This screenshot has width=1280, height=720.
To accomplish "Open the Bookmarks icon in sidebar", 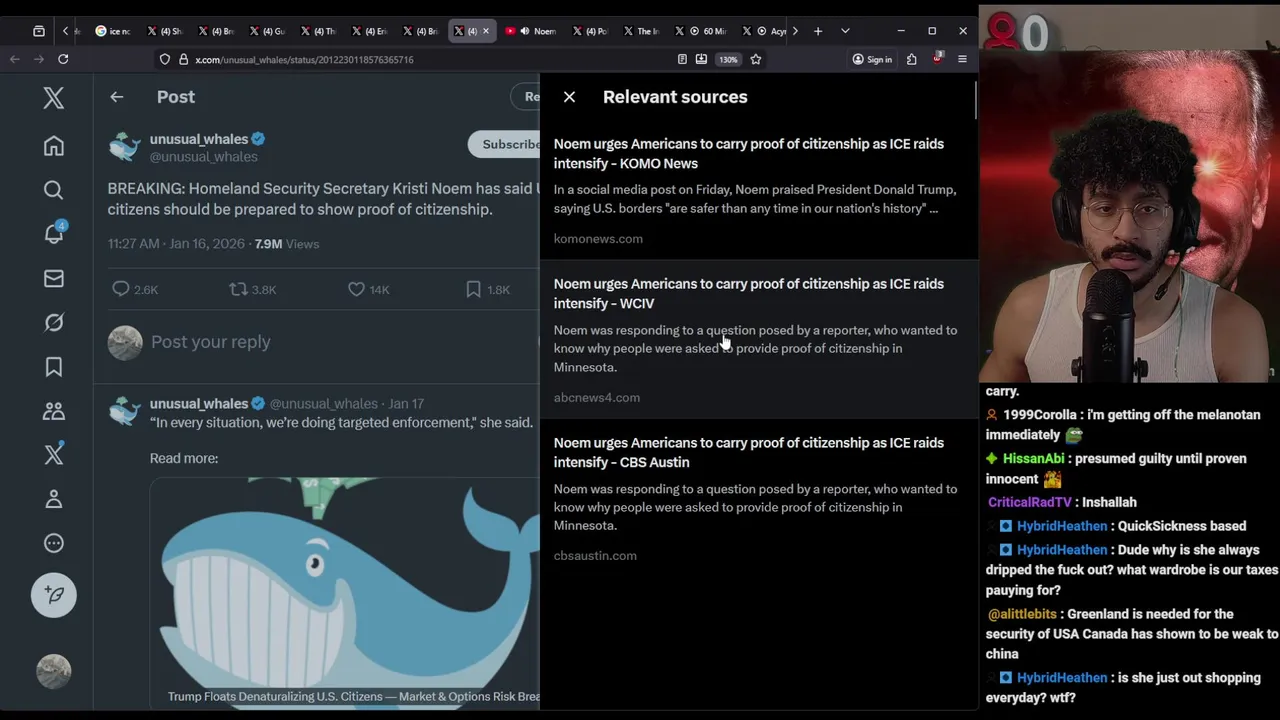I will click(x=54, y=367).
